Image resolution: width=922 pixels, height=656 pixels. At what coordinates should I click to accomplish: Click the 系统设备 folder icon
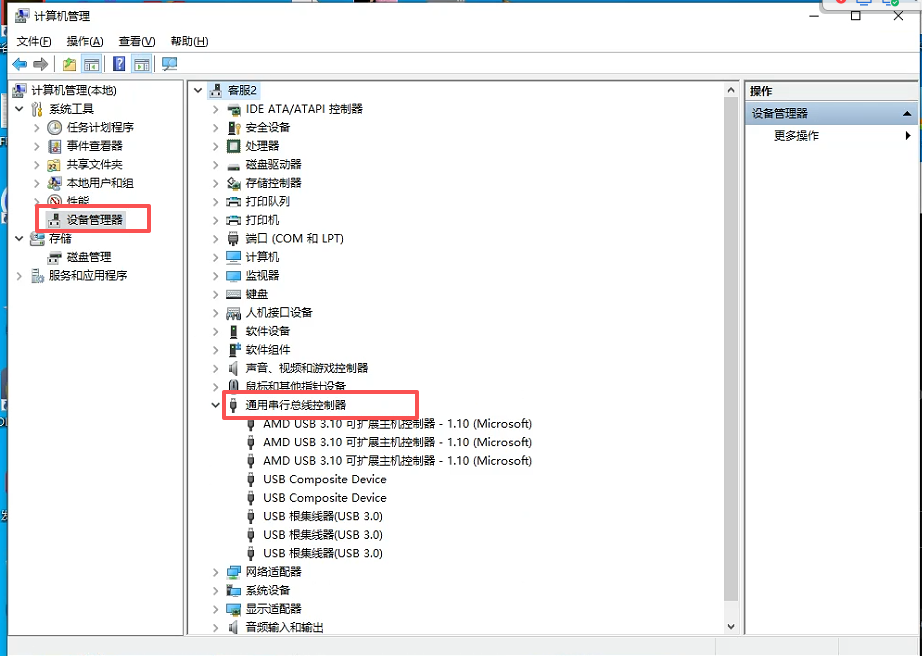point(233,590)
